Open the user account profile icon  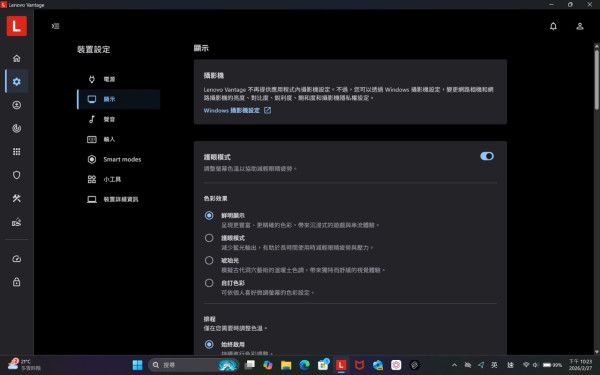580,26
